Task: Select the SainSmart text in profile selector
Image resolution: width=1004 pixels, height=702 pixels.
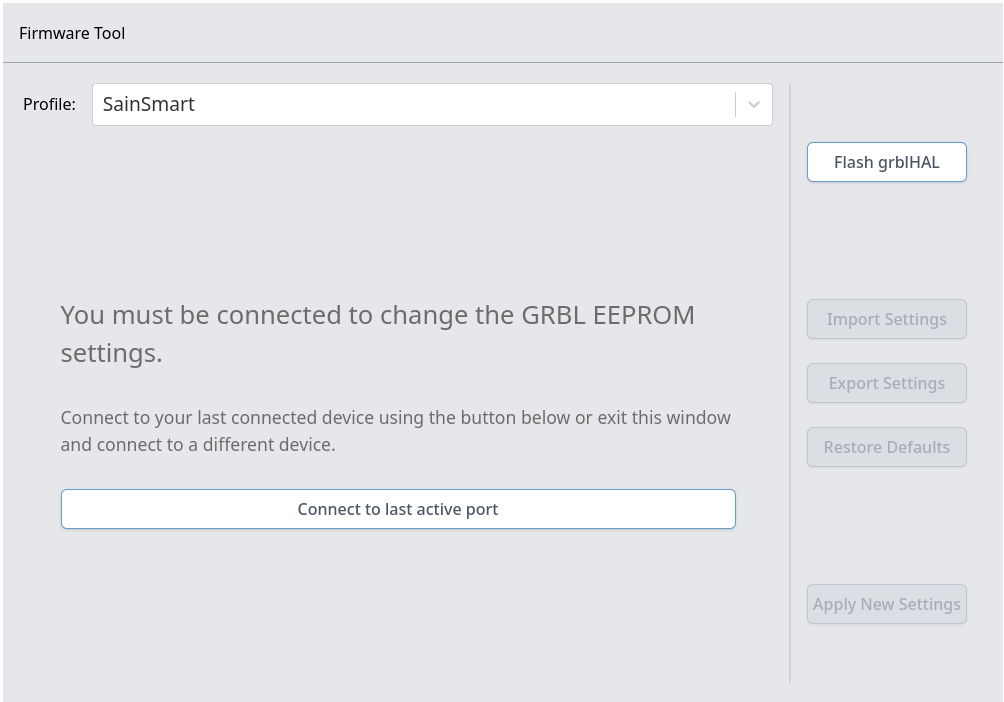Action: 149,104
